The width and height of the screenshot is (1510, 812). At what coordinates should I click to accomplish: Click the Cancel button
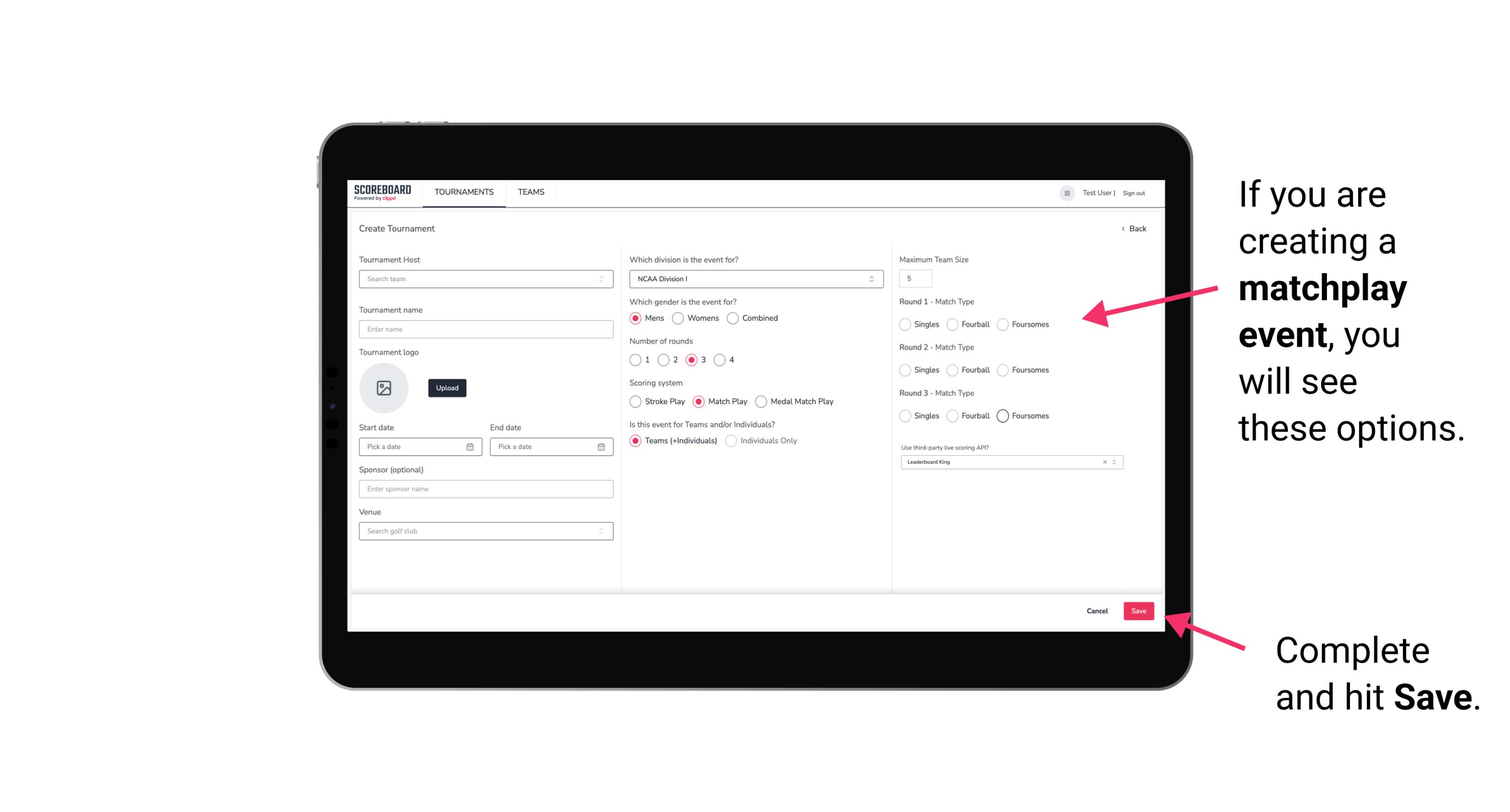tap(1098, 611)
